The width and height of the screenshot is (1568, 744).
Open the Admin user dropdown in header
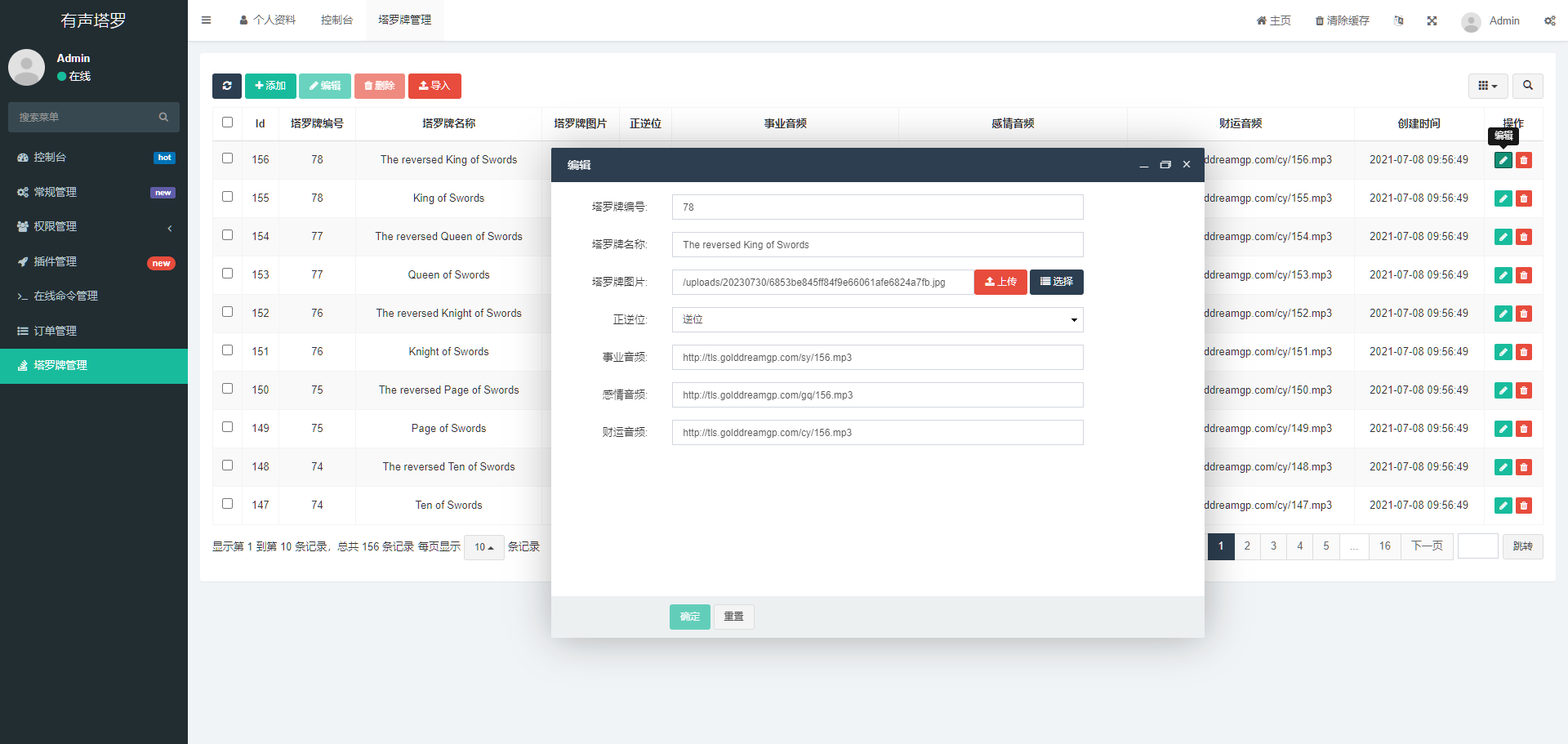tap(1490, 21)
